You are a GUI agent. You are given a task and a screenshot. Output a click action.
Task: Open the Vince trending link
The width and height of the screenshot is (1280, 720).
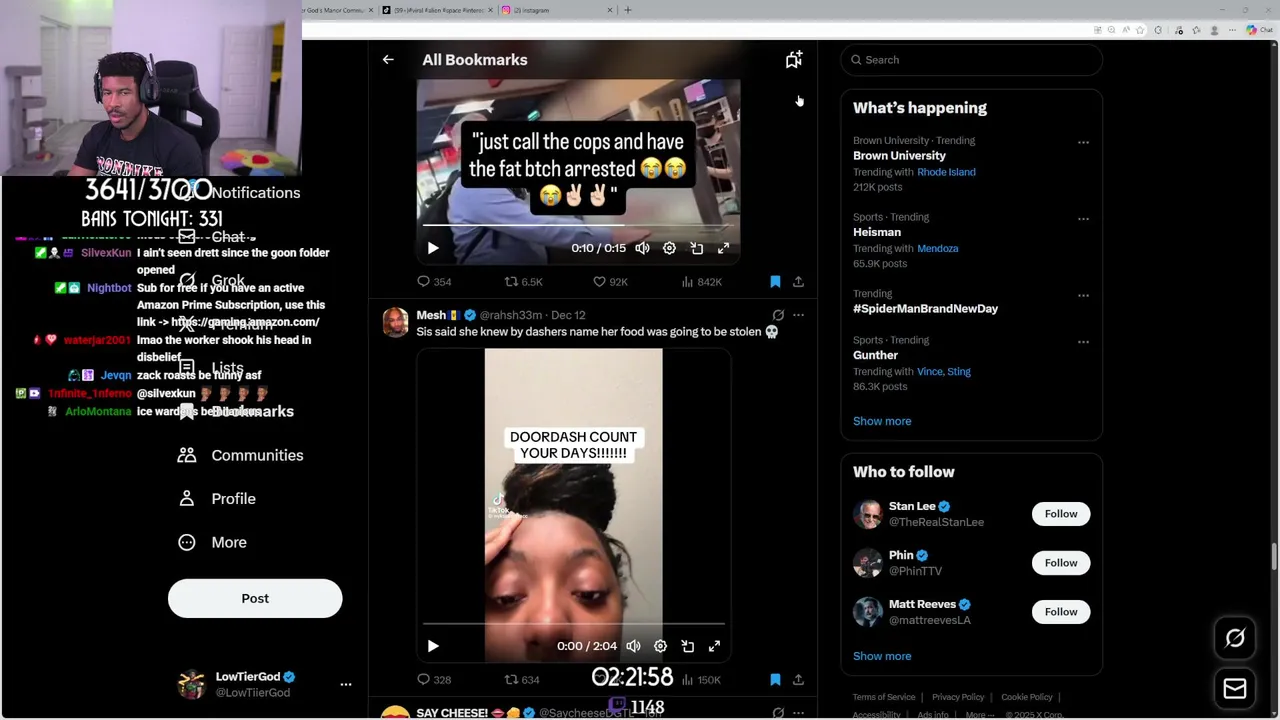coord(930,372)
